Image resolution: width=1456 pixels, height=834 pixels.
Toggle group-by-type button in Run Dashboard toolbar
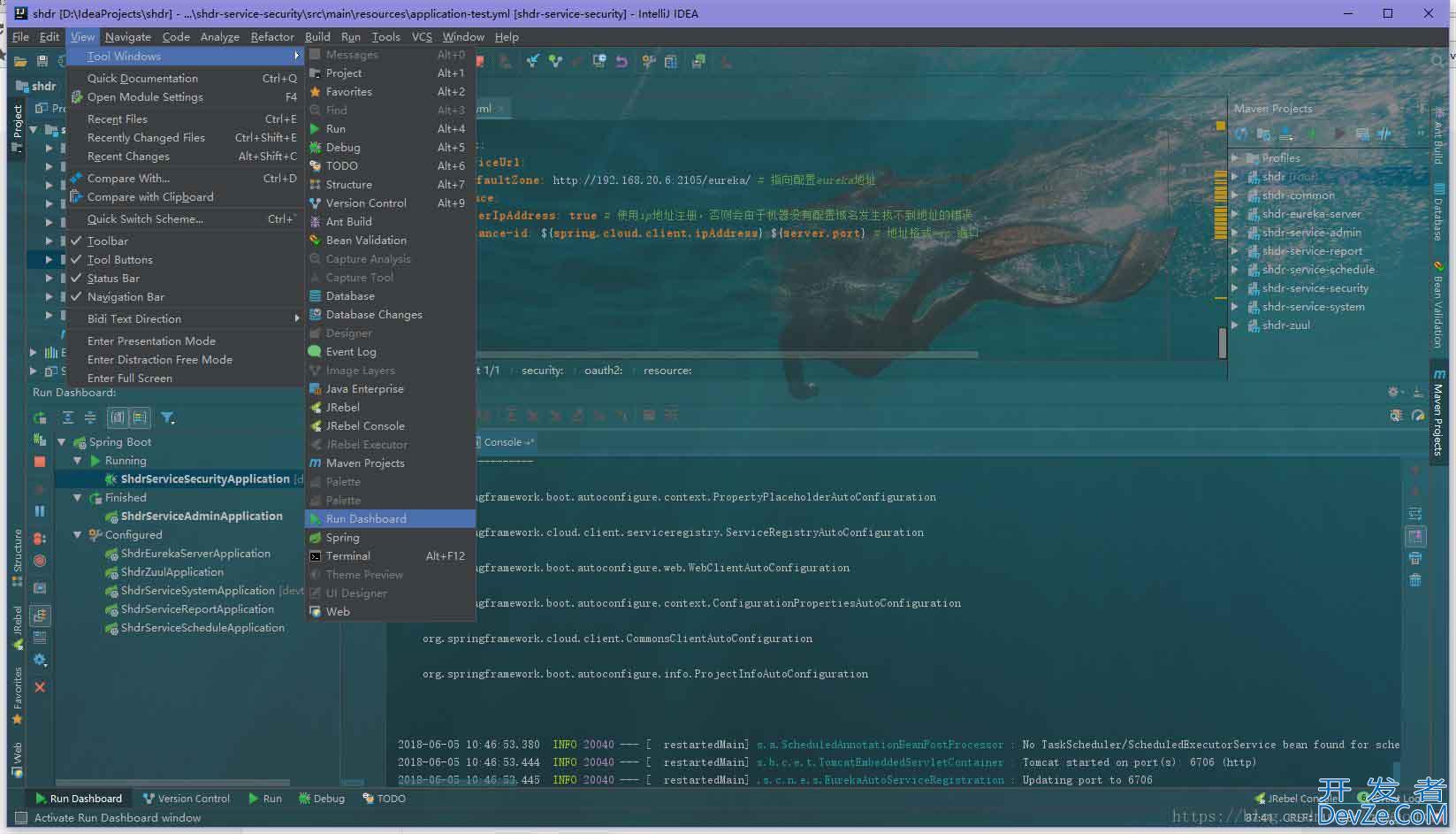click(118, 417)
